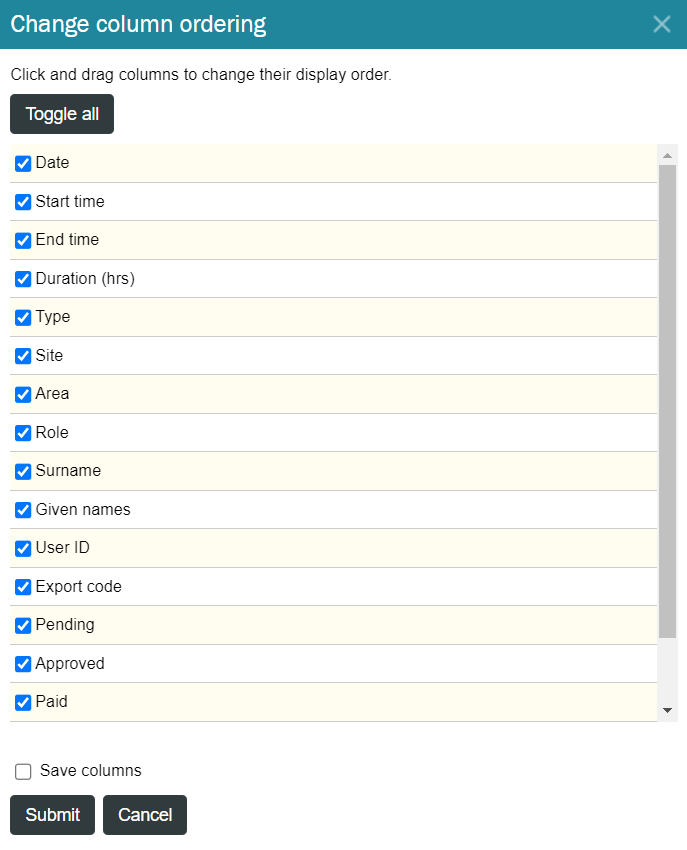Toggle the Export code checkbox
Image resolution: width=687 pixels, height=850 pixels.
[x=23, y=587]
